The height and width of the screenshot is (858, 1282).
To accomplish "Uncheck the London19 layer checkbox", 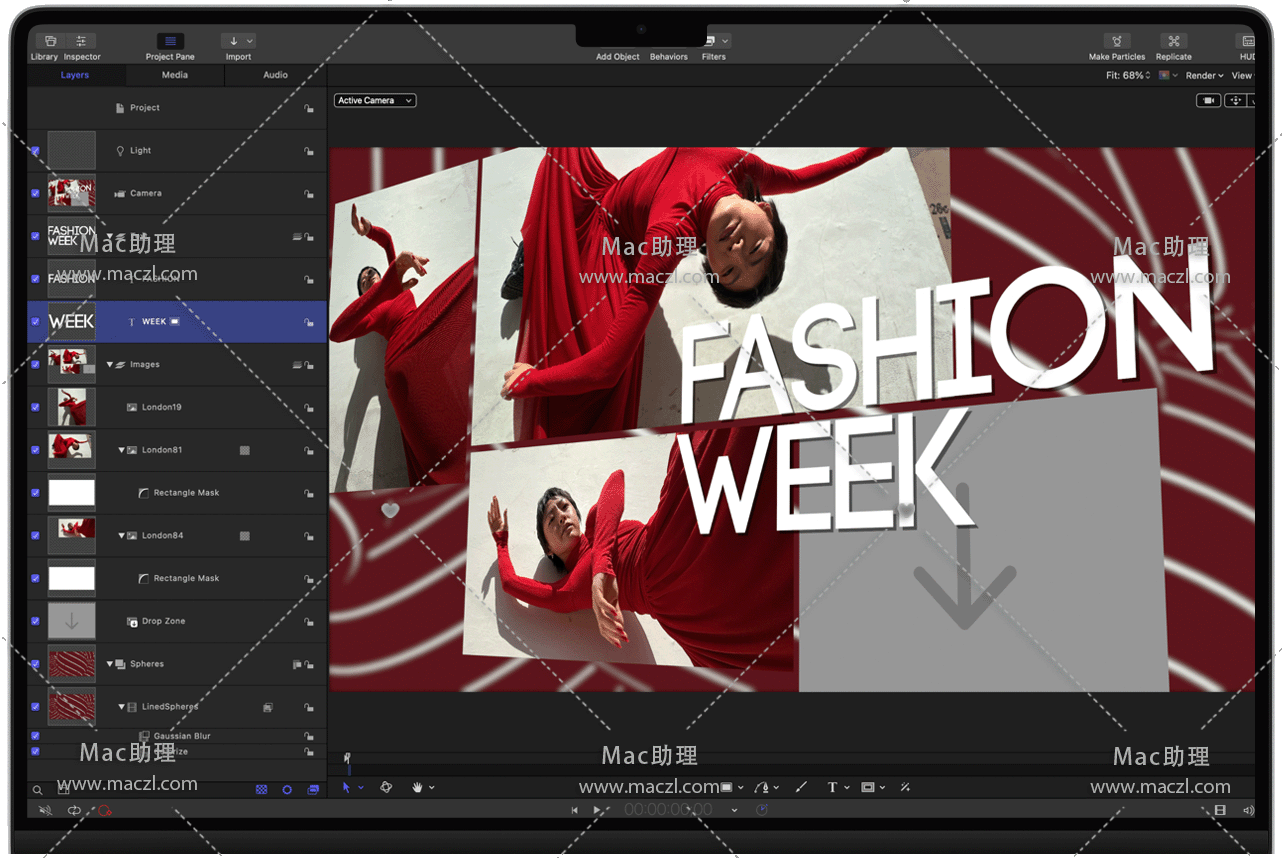I will 35,408.
